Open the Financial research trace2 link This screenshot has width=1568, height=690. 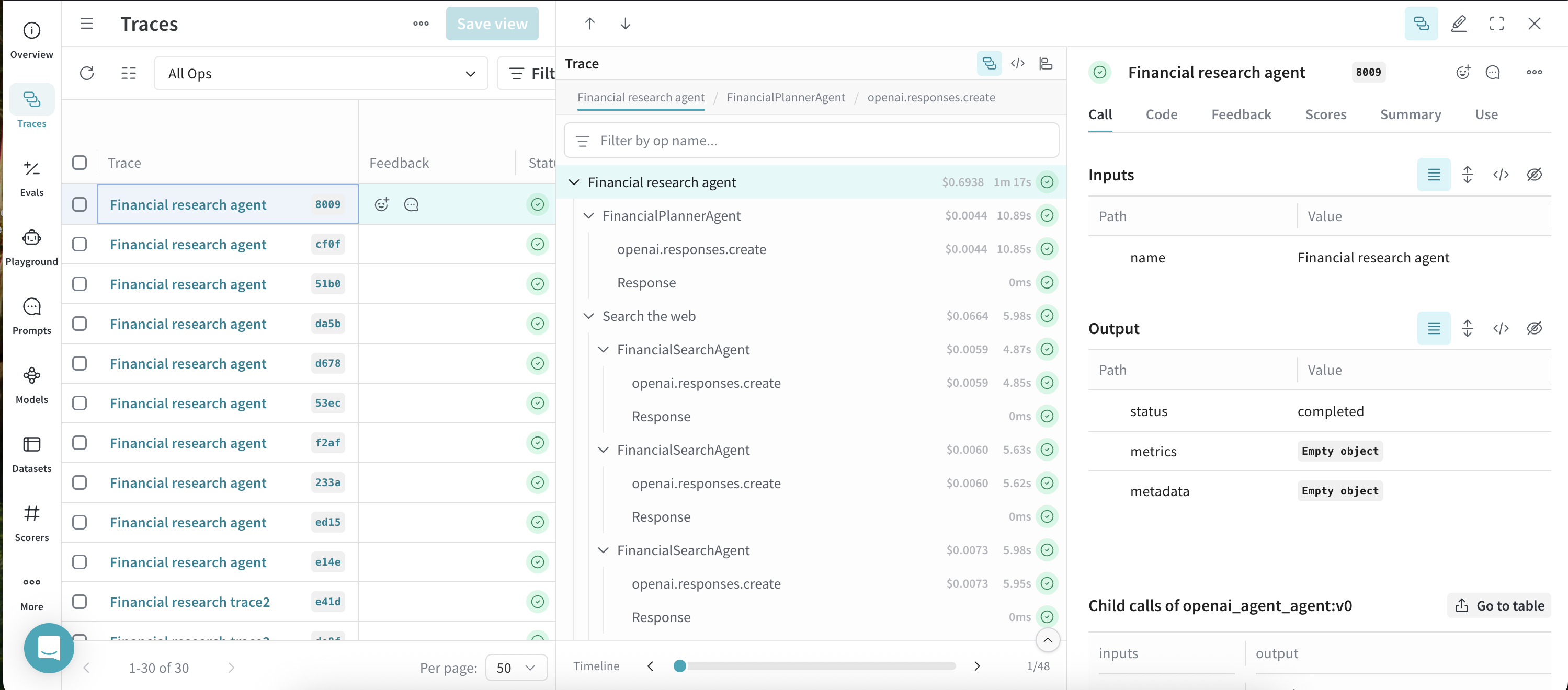[189, 602]
